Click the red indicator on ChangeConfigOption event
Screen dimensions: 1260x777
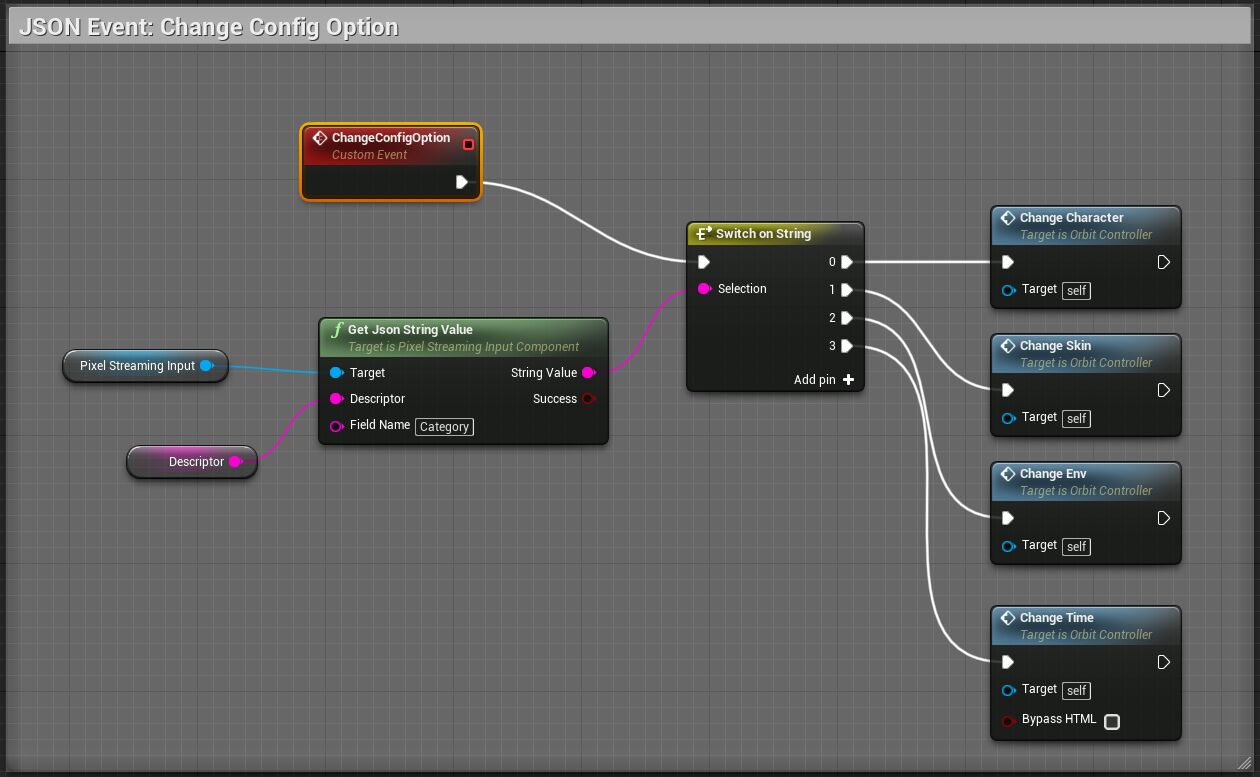point(467,144)
